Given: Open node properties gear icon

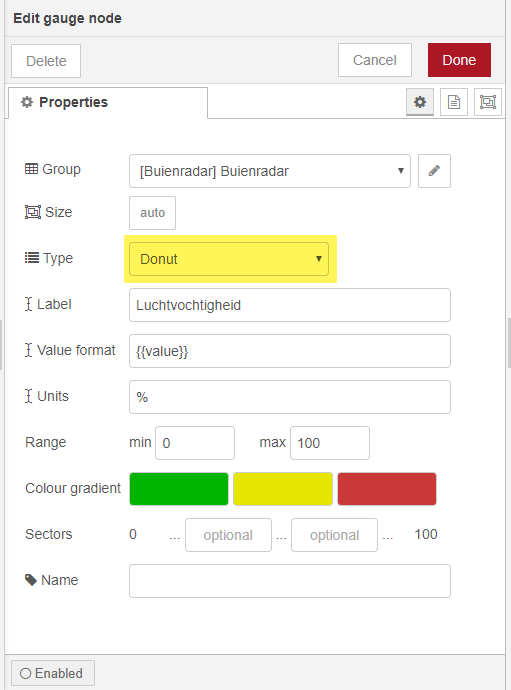Looking at the screenshot, I should [420, 102].
